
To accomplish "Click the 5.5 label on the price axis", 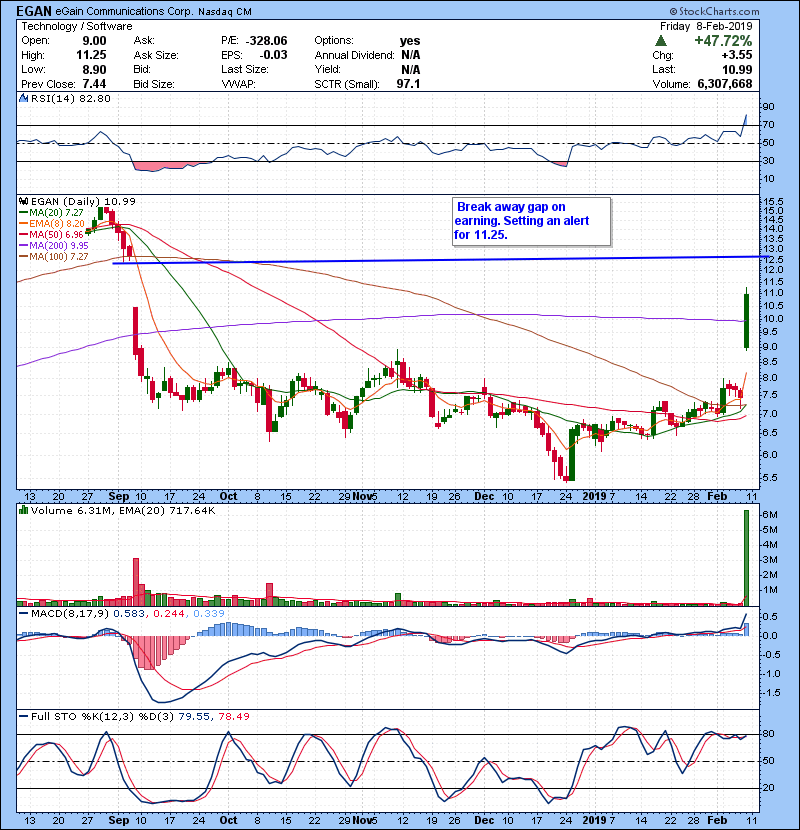I will click(x=769, y=477).
